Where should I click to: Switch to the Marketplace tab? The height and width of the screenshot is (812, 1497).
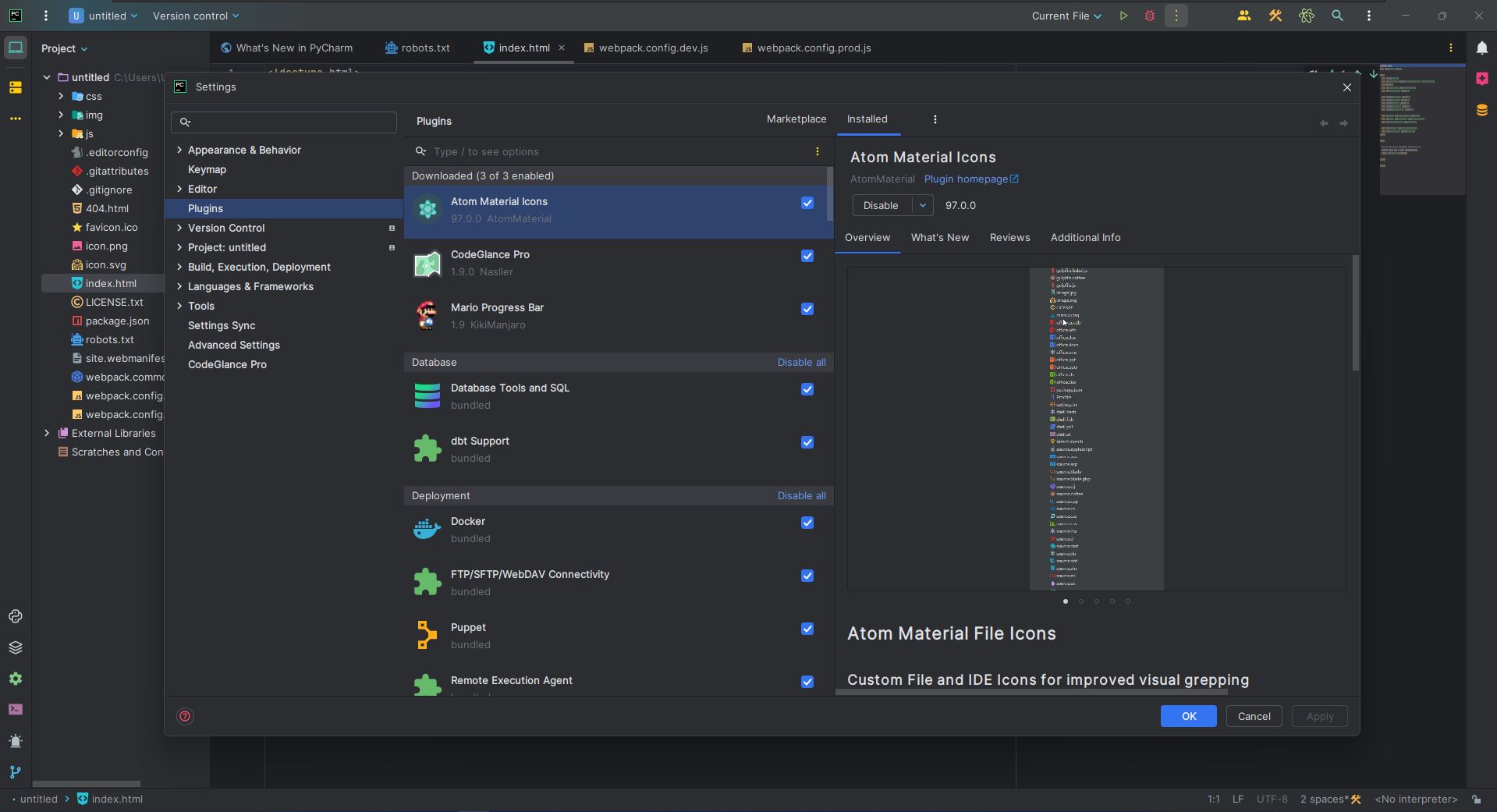(x=796, y=119)
